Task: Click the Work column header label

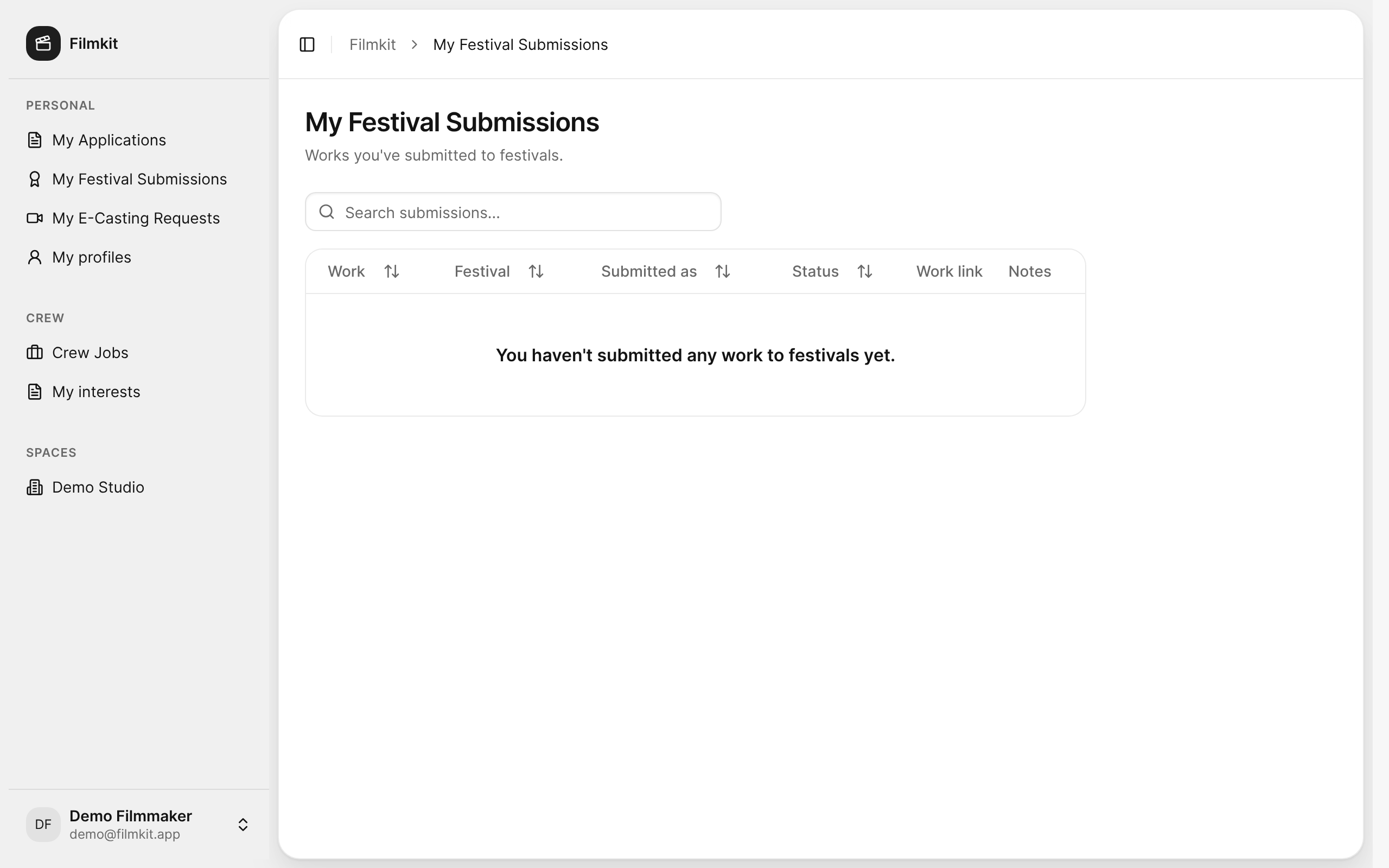Action: tap(346, 271)
